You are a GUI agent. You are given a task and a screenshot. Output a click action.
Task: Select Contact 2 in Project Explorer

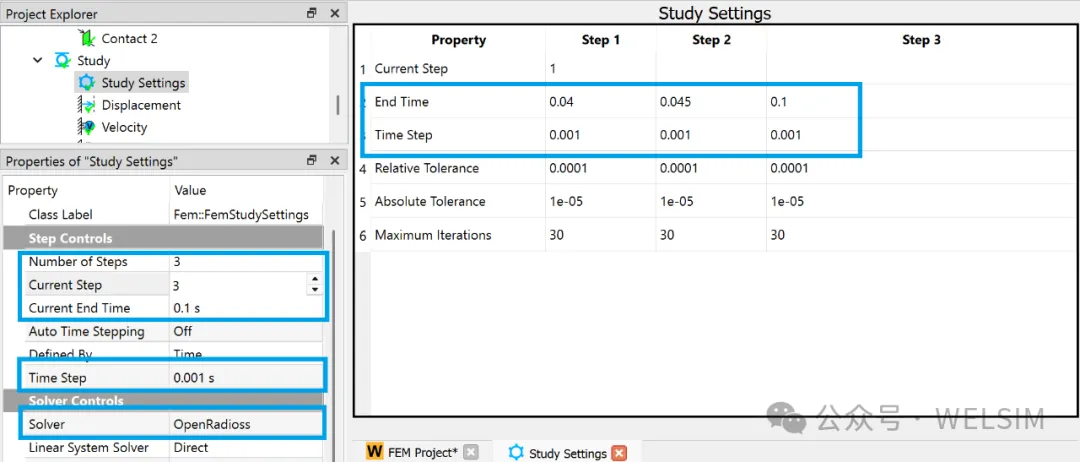tap(129, 39)
